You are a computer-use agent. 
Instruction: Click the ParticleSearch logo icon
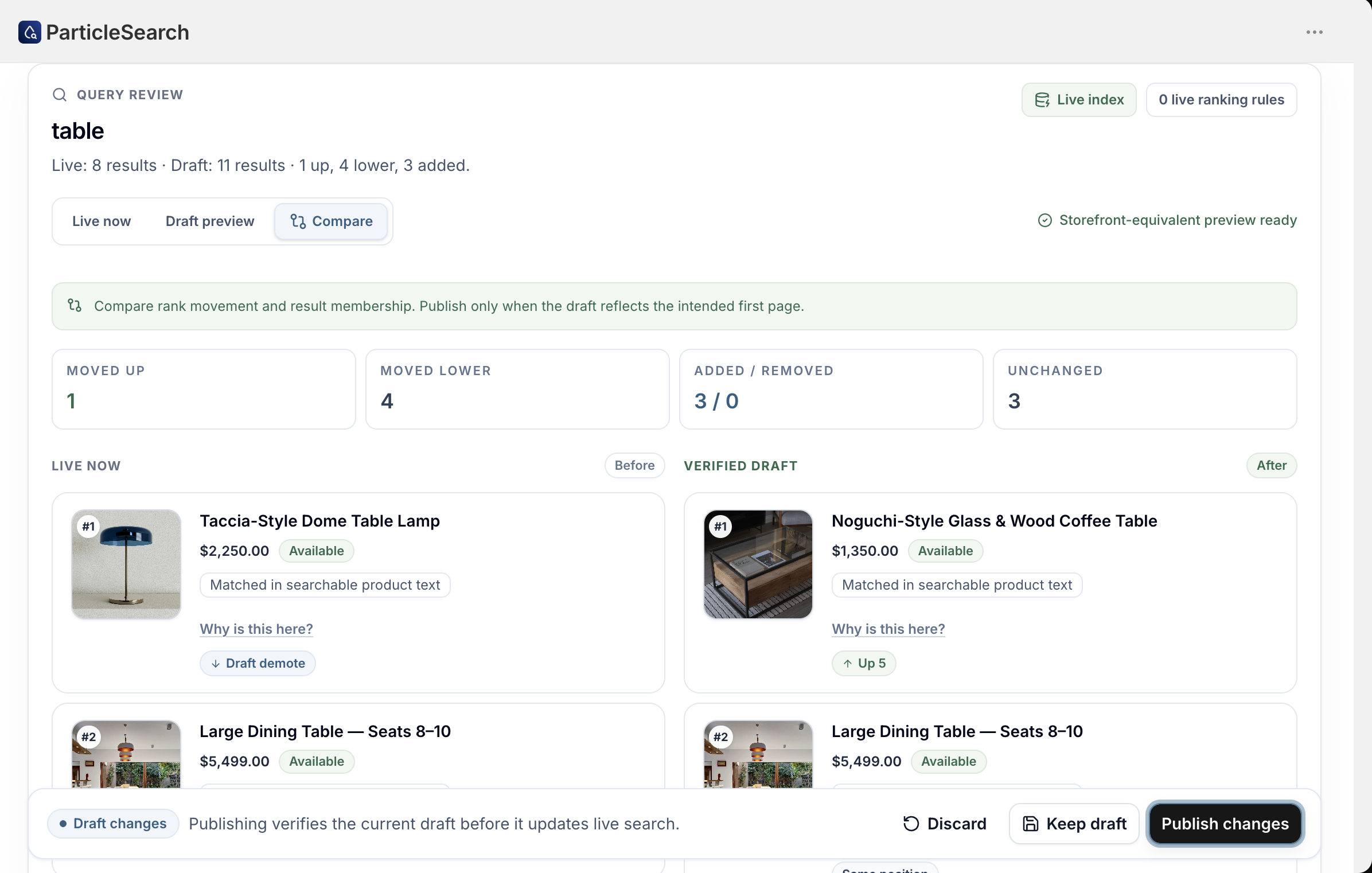tap(30, 32)
